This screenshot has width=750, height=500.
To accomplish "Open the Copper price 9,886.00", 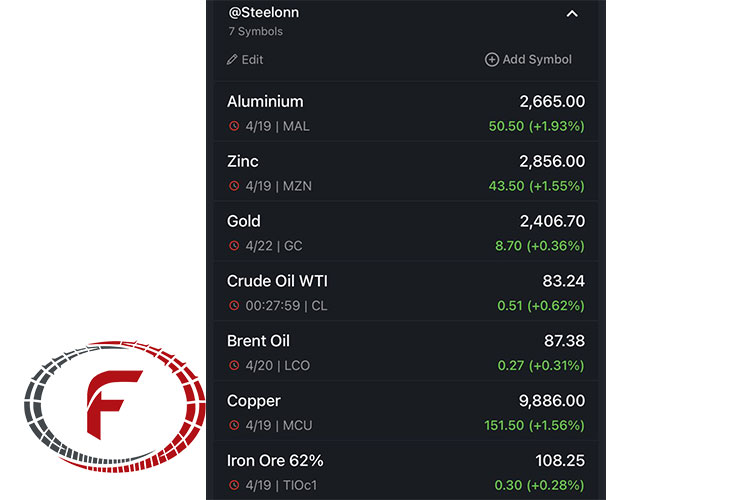I will pos(552,401).
